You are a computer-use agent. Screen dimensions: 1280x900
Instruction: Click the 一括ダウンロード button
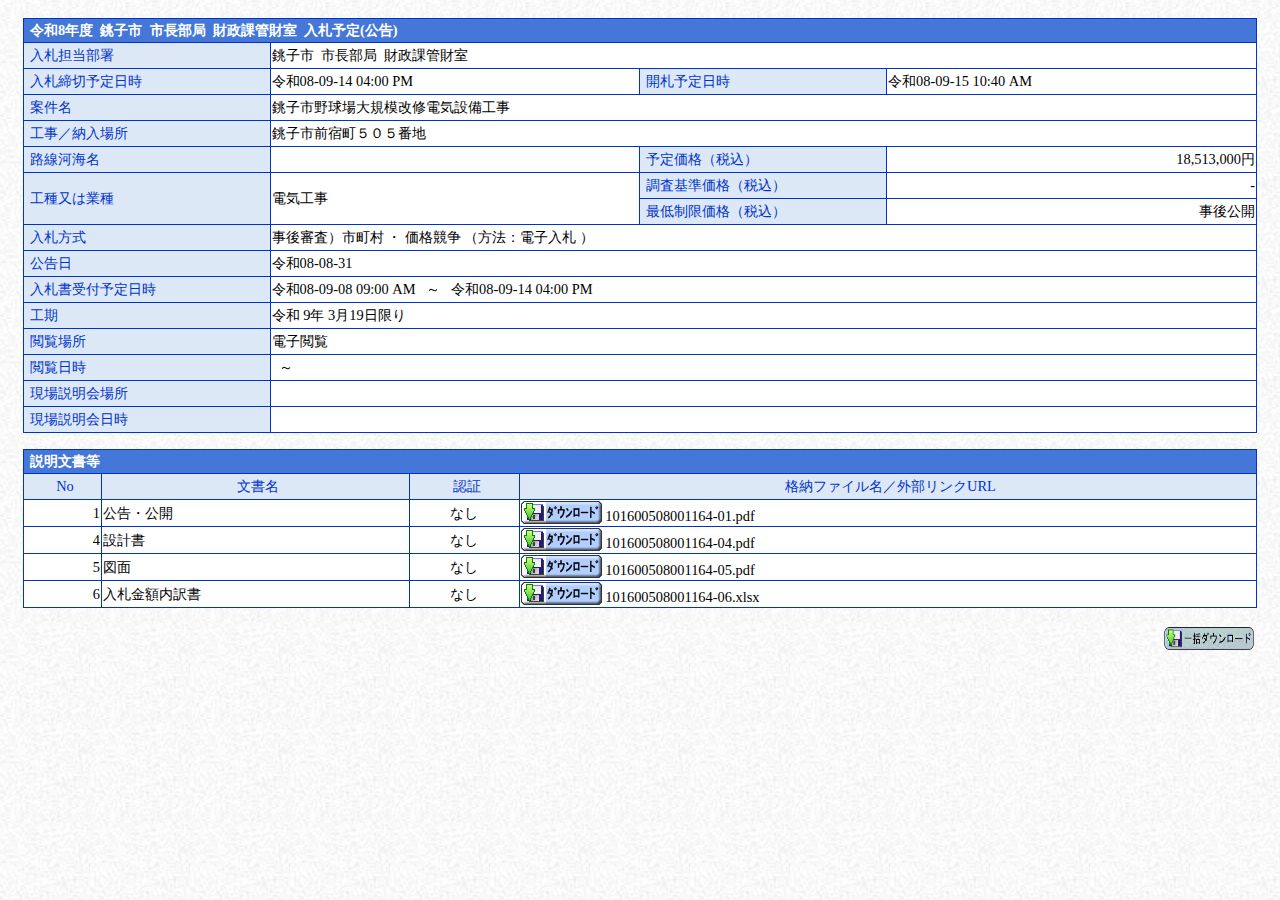click(x=1208, y=638)
